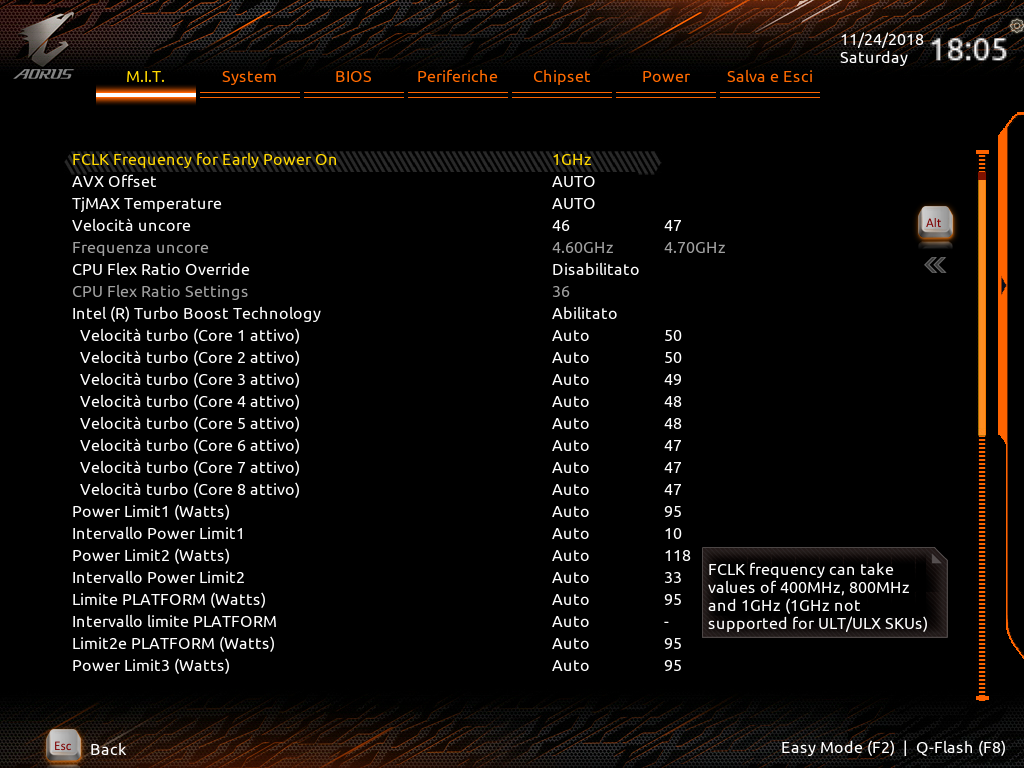The width and height of the screenshot is (1024, 768).
Task: Edit Core 5 attivo turbo Auto value
Action: (571, 424)
